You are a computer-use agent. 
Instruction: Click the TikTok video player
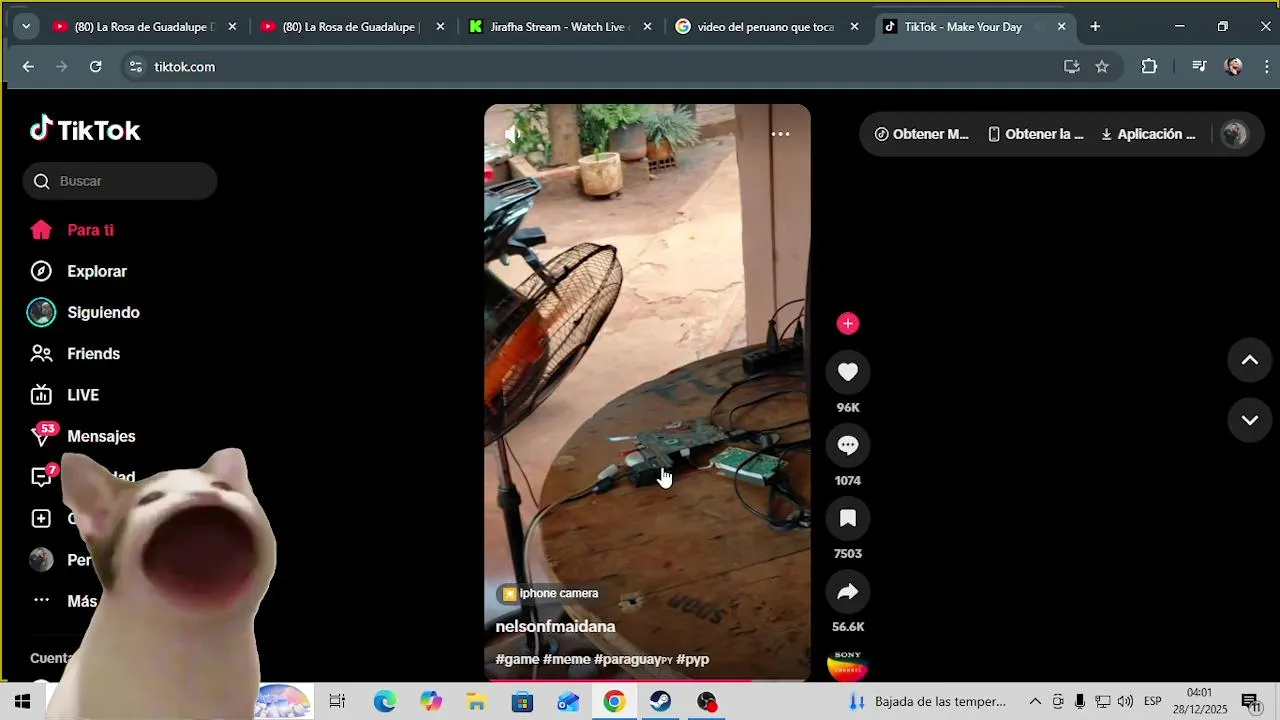pos(647,392)
